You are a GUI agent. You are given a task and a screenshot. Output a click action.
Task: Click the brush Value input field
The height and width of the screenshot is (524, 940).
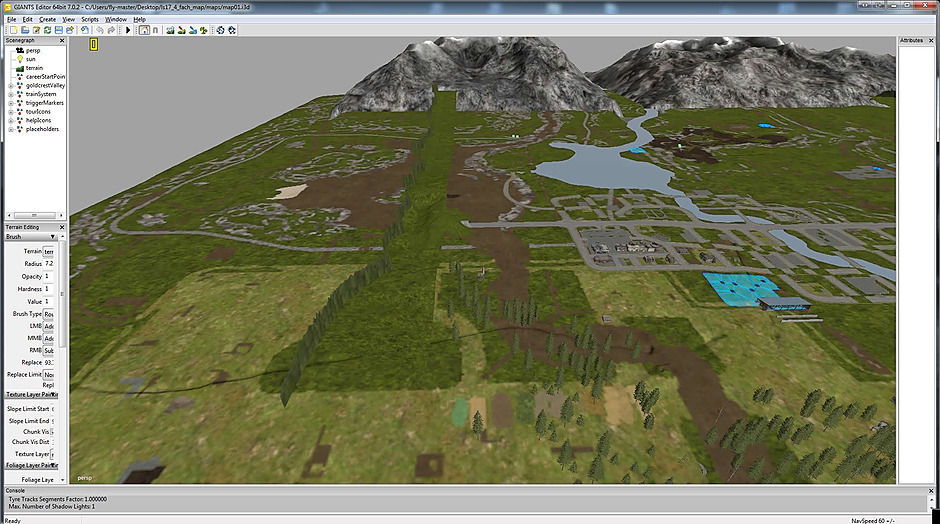pos(49,302)
